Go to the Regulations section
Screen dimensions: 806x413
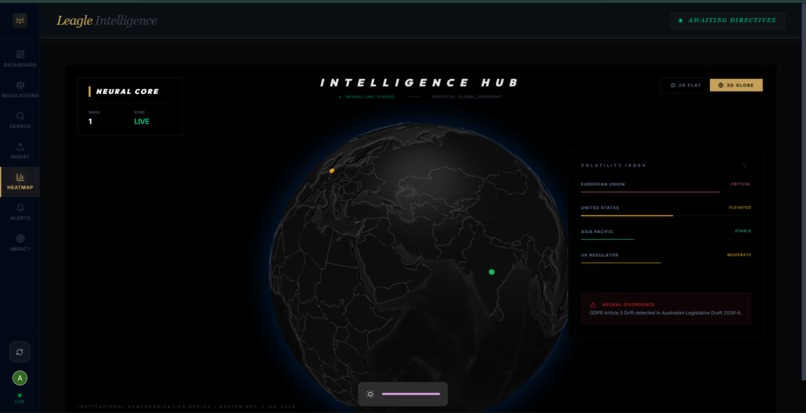(x=20, y=89)
